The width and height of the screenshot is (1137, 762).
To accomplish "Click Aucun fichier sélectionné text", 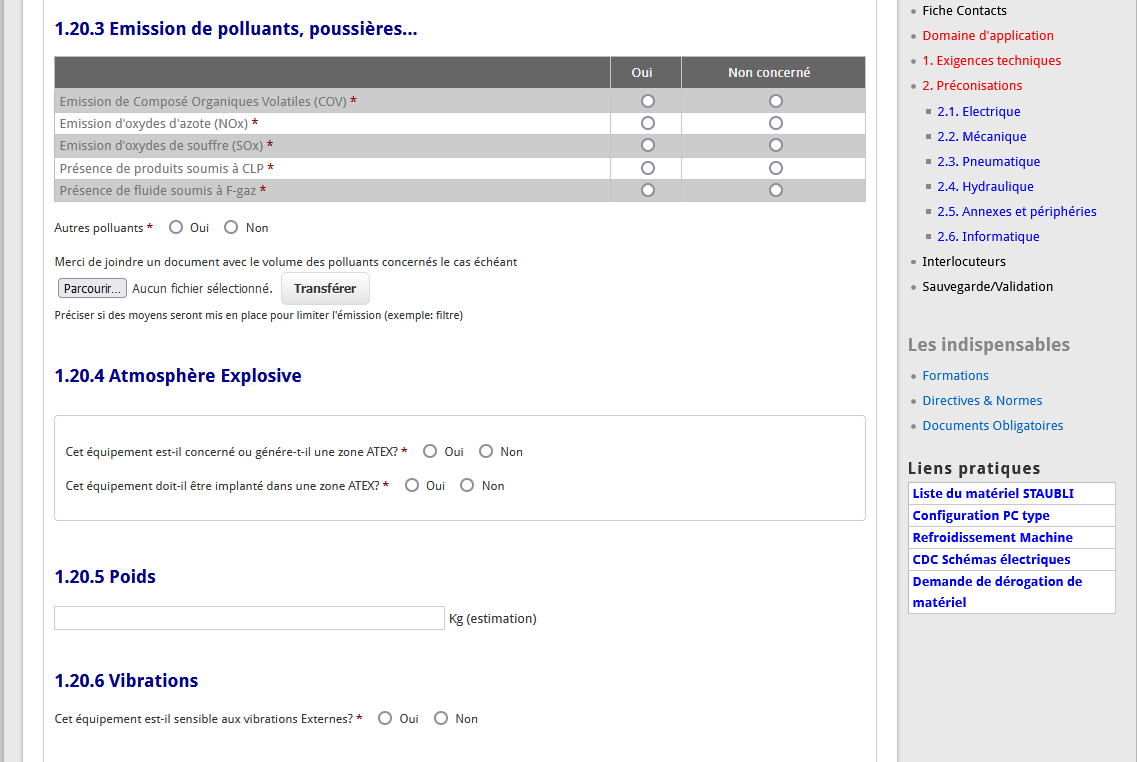I will (202, 289).
